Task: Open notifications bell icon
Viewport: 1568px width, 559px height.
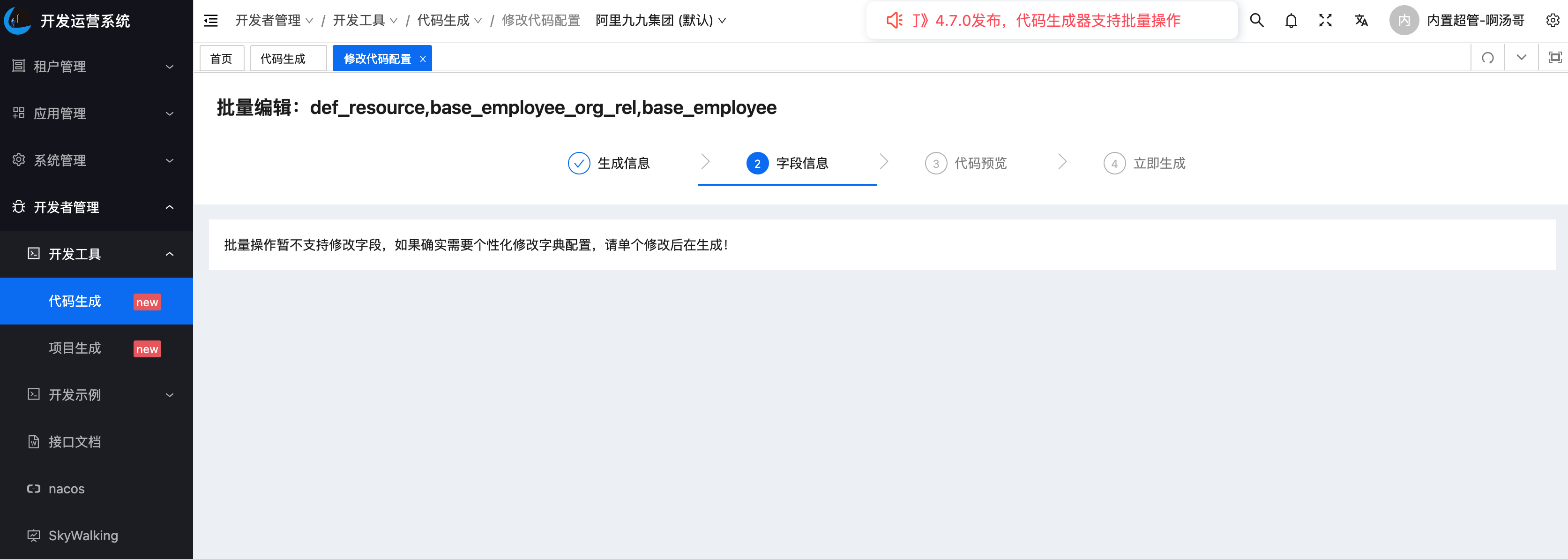Action: pos(1291,21)
